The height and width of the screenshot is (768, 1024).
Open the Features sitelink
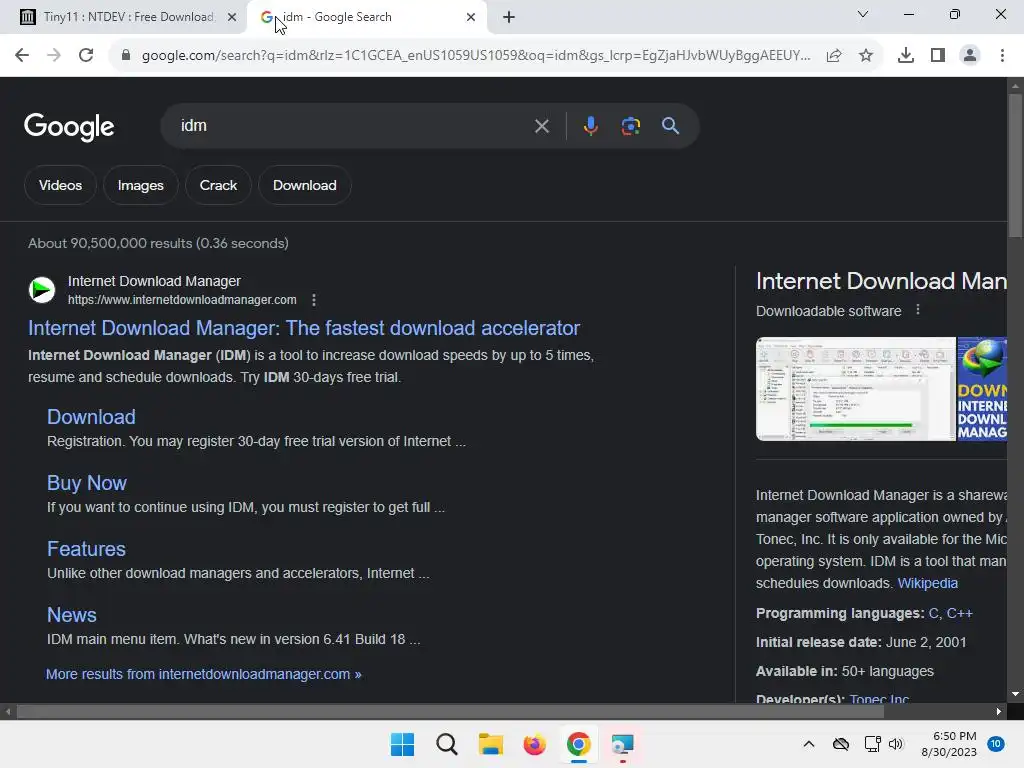(x=86, y=549)
